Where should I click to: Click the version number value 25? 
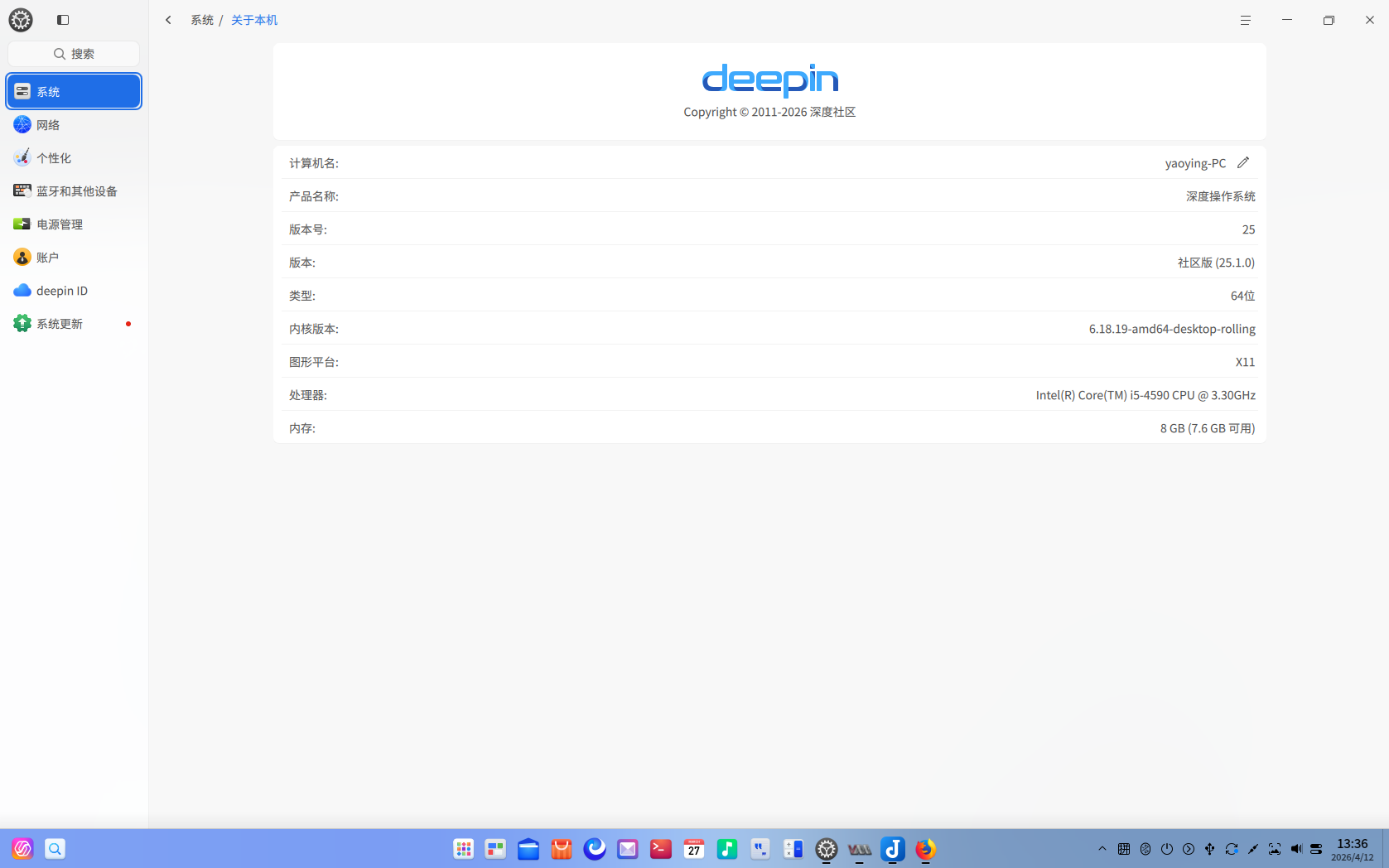tap(1248, 229)
